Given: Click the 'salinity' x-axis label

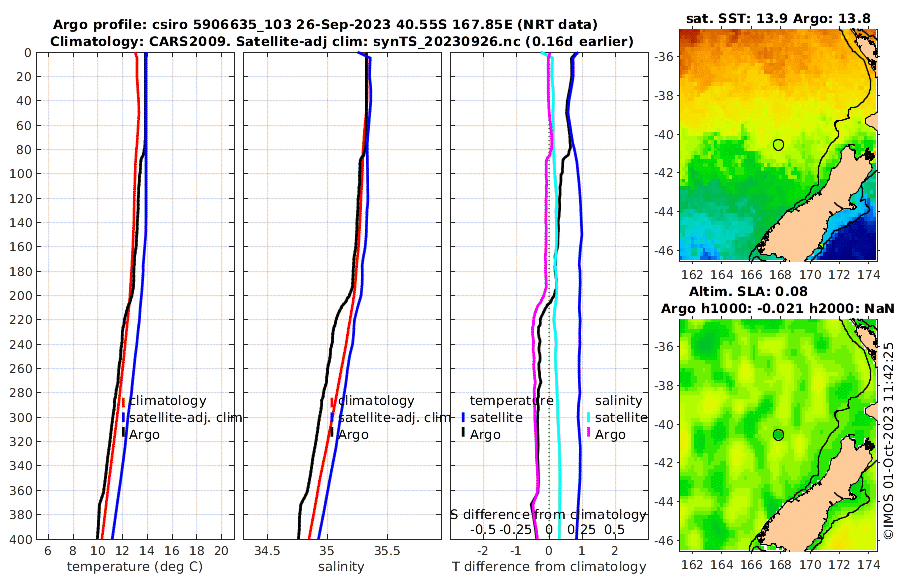Looking at the screenshot, I should pyautogui.click(x=341, y=567).
